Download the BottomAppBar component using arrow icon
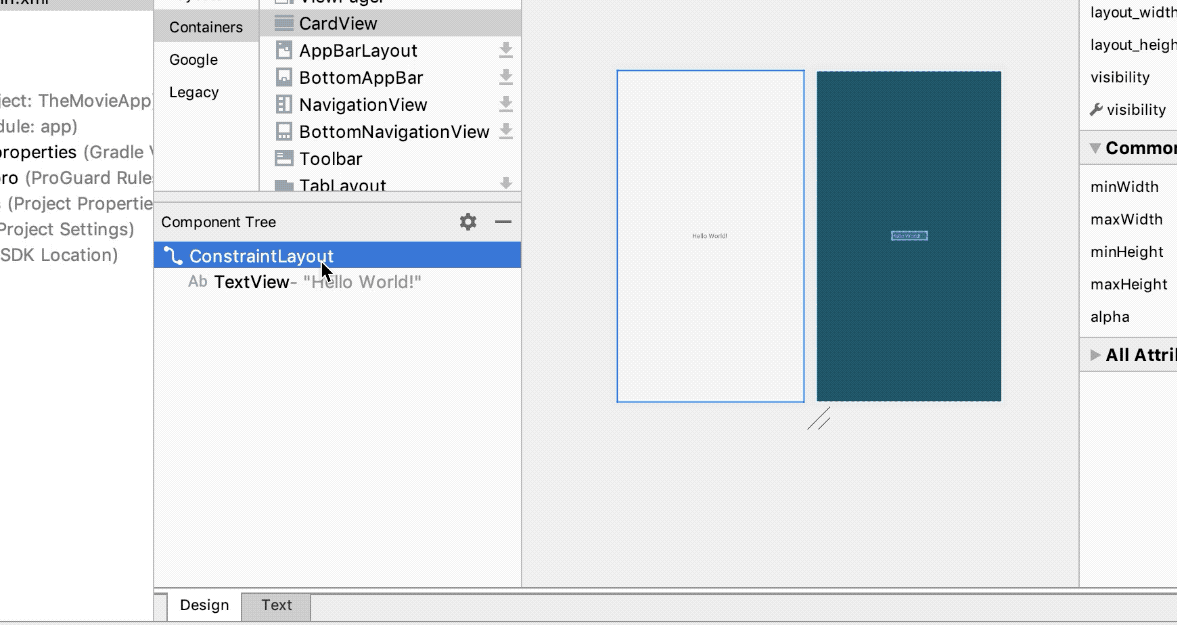 506,77
